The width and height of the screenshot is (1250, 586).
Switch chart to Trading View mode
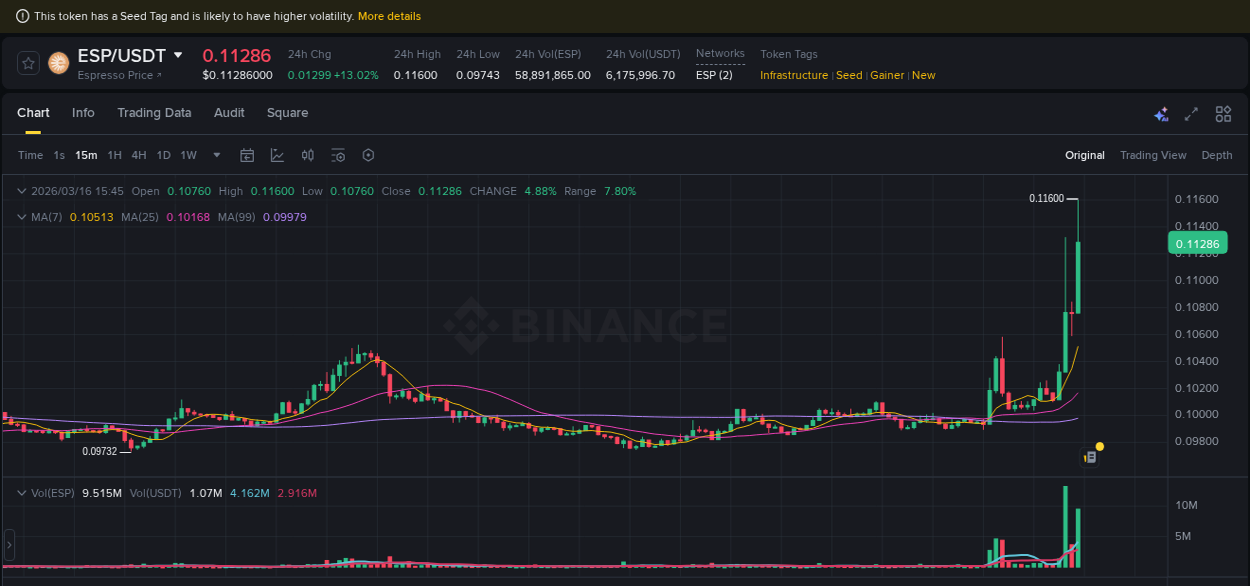pos(1153,155)
